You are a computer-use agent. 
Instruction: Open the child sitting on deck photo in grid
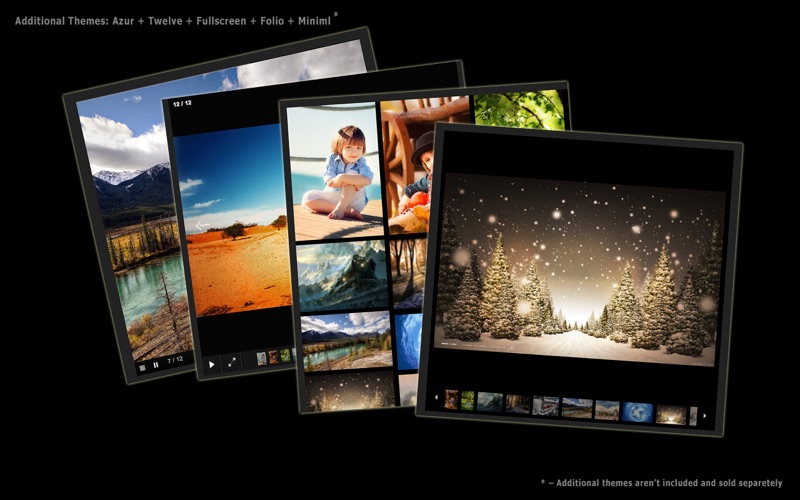[336, 171]
